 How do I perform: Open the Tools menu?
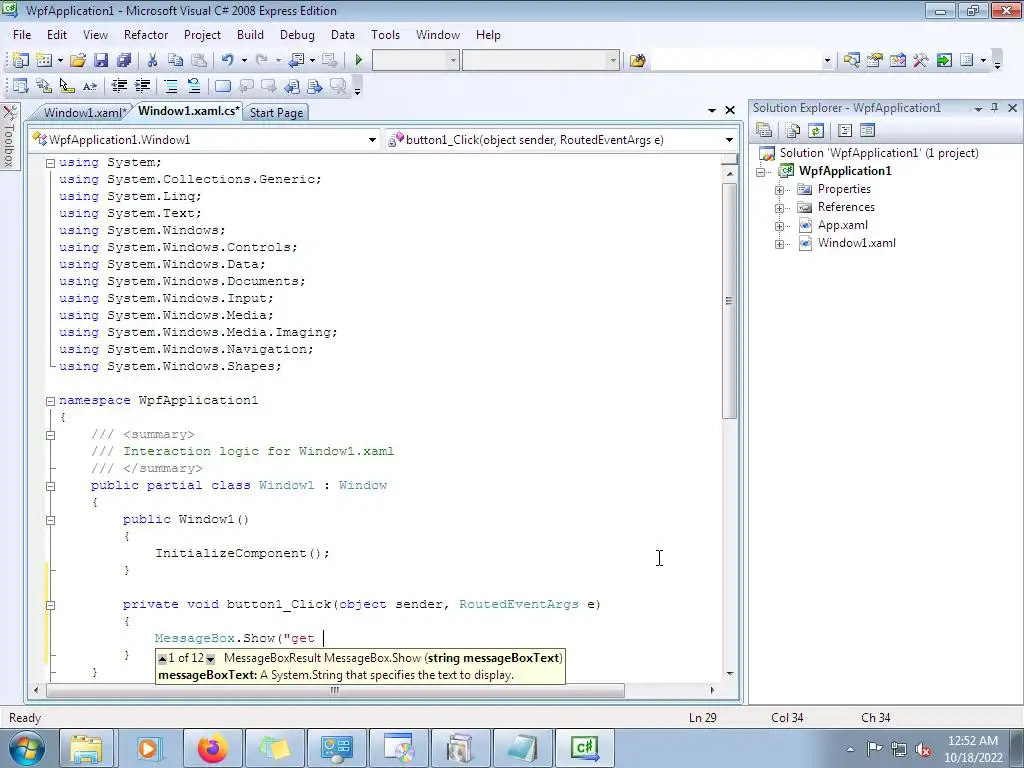click(x=385, y=35)
